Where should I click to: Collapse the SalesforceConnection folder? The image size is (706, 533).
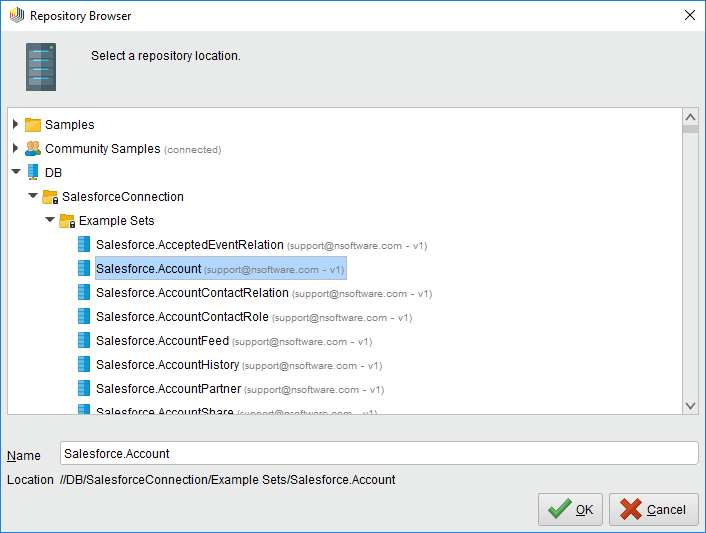(x=33, y=196)
